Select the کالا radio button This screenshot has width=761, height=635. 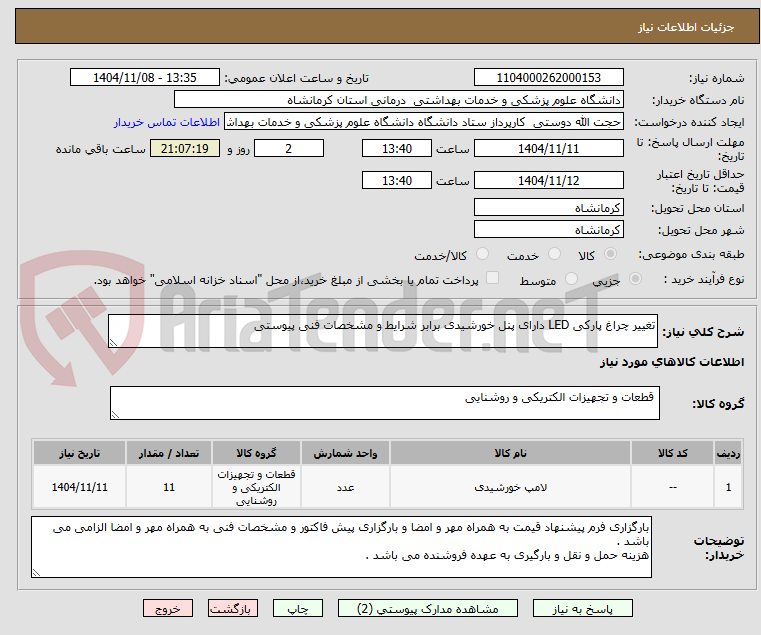point(610,254)
